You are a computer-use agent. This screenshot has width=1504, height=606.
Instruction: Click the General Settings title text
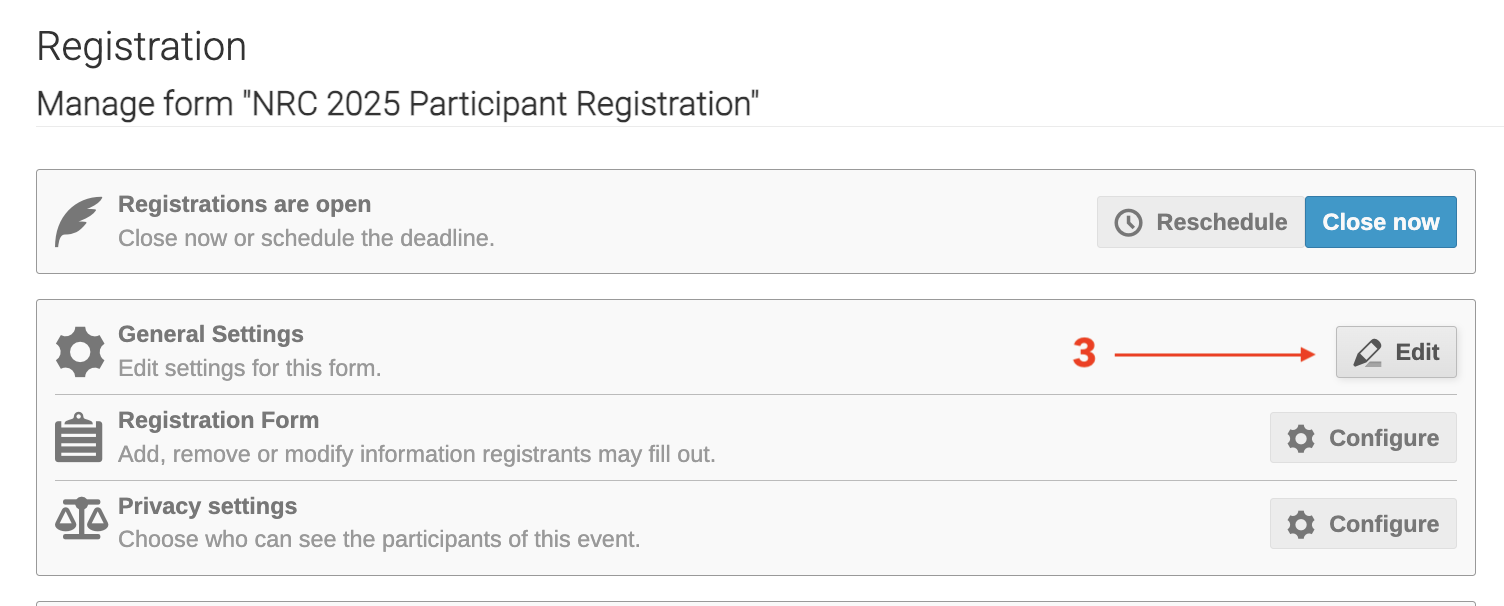[x=211, y=334]
